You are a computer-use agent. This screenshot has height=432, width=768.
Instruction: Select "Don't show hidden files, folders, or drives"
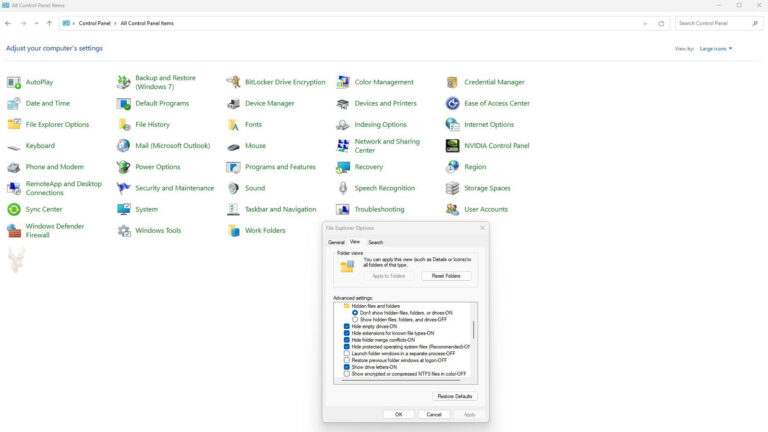(355, 312)
